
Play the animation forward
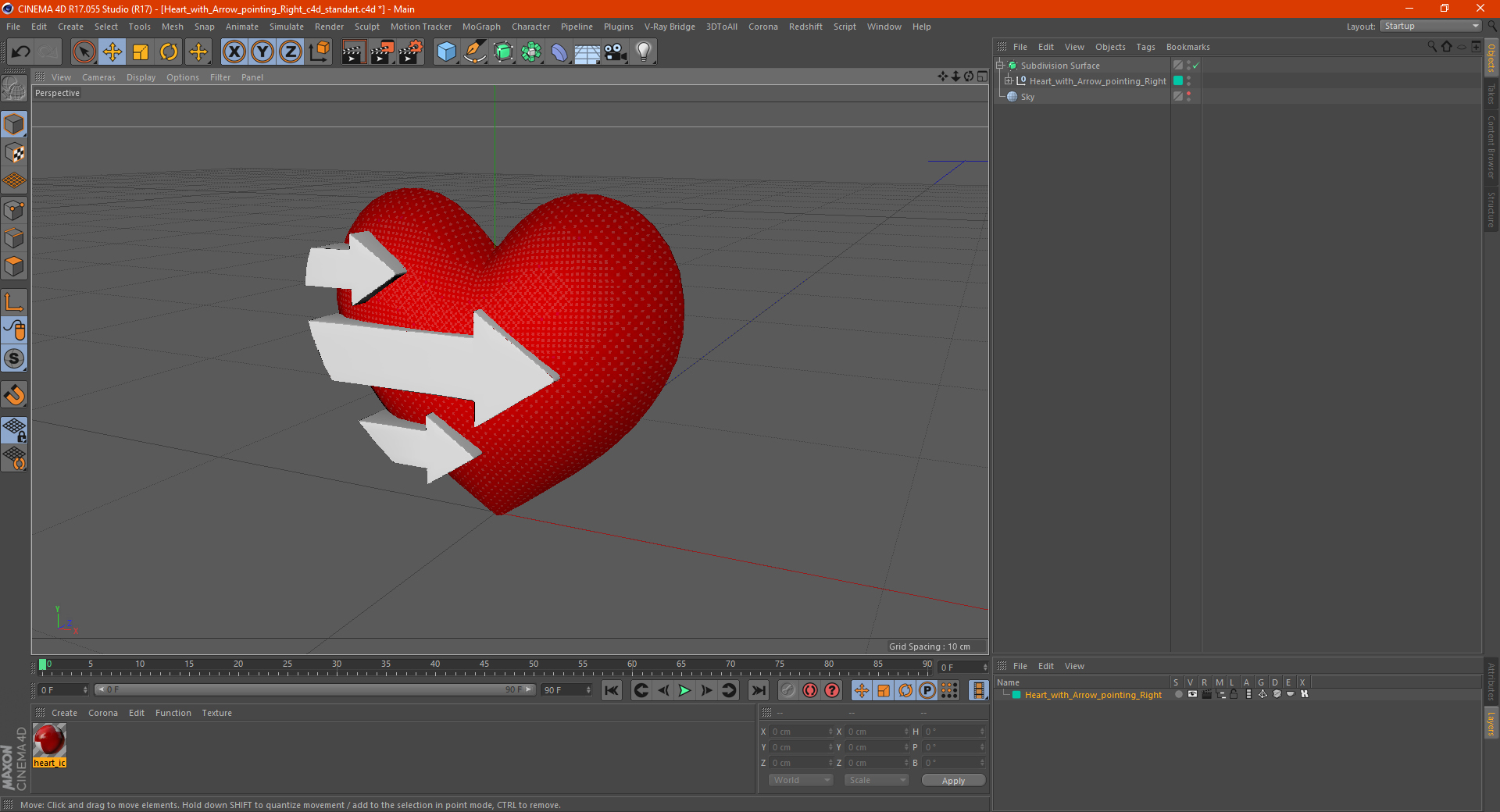point(684,690)
